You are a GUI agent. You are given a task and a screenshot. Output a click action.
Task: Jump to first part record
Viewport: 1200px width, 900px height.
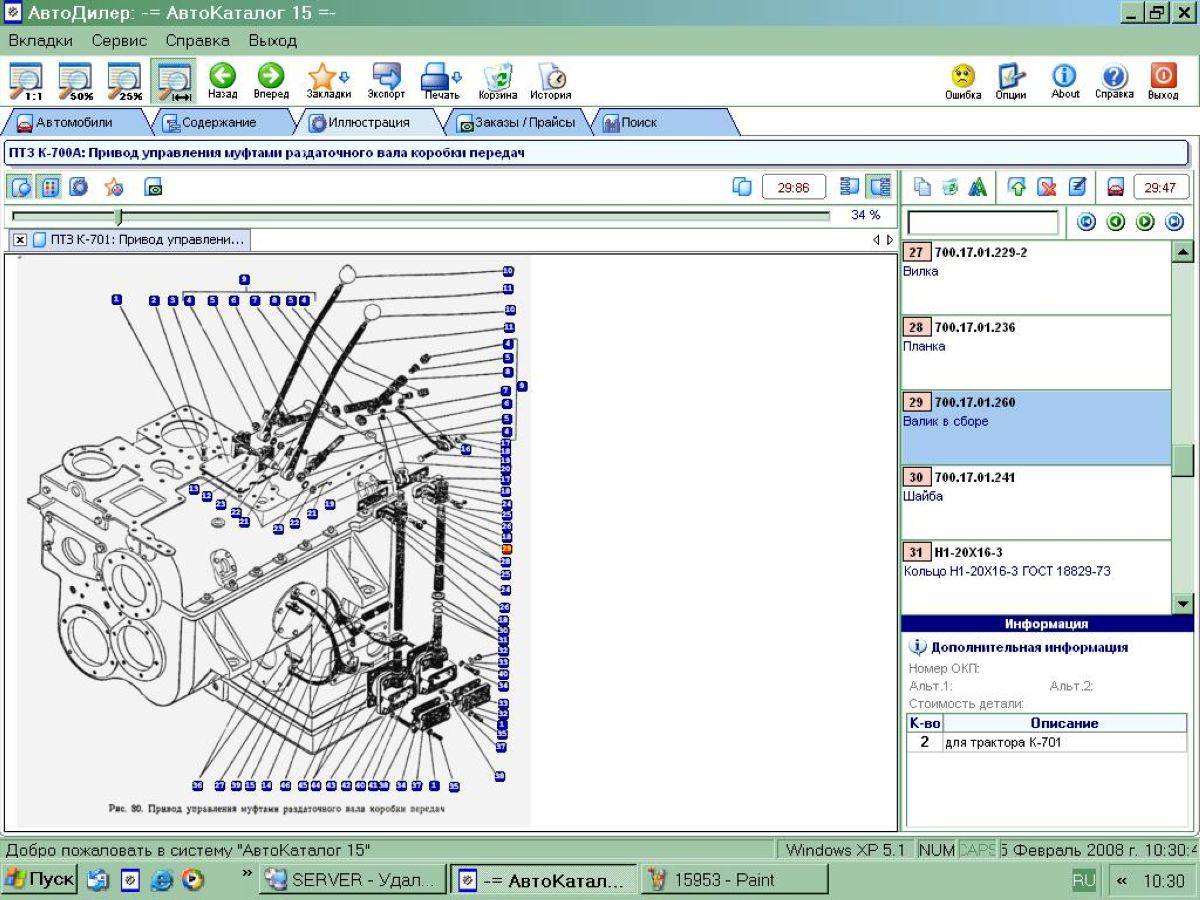point(1086,222)
